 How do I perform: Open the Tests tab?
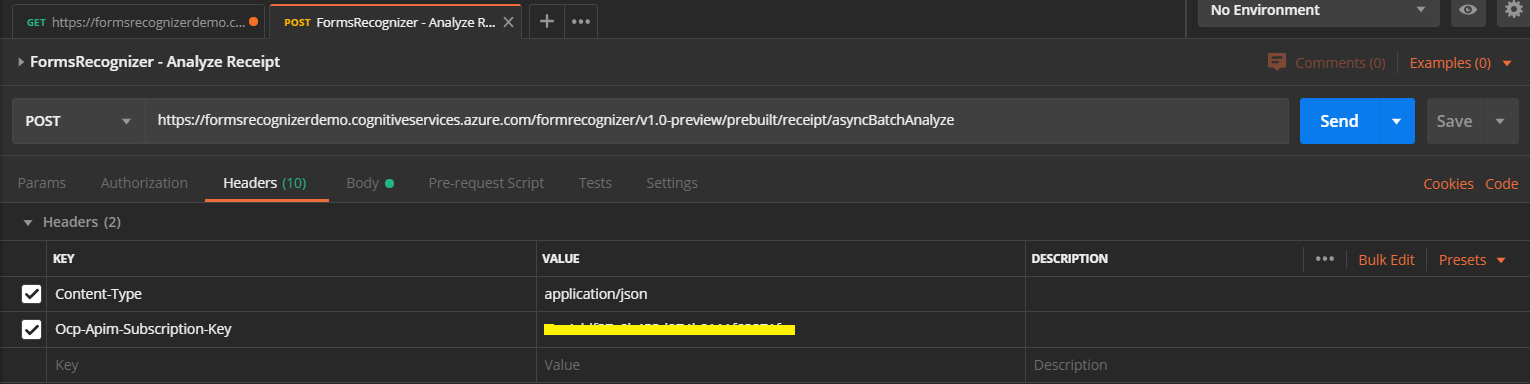point(595,183)
